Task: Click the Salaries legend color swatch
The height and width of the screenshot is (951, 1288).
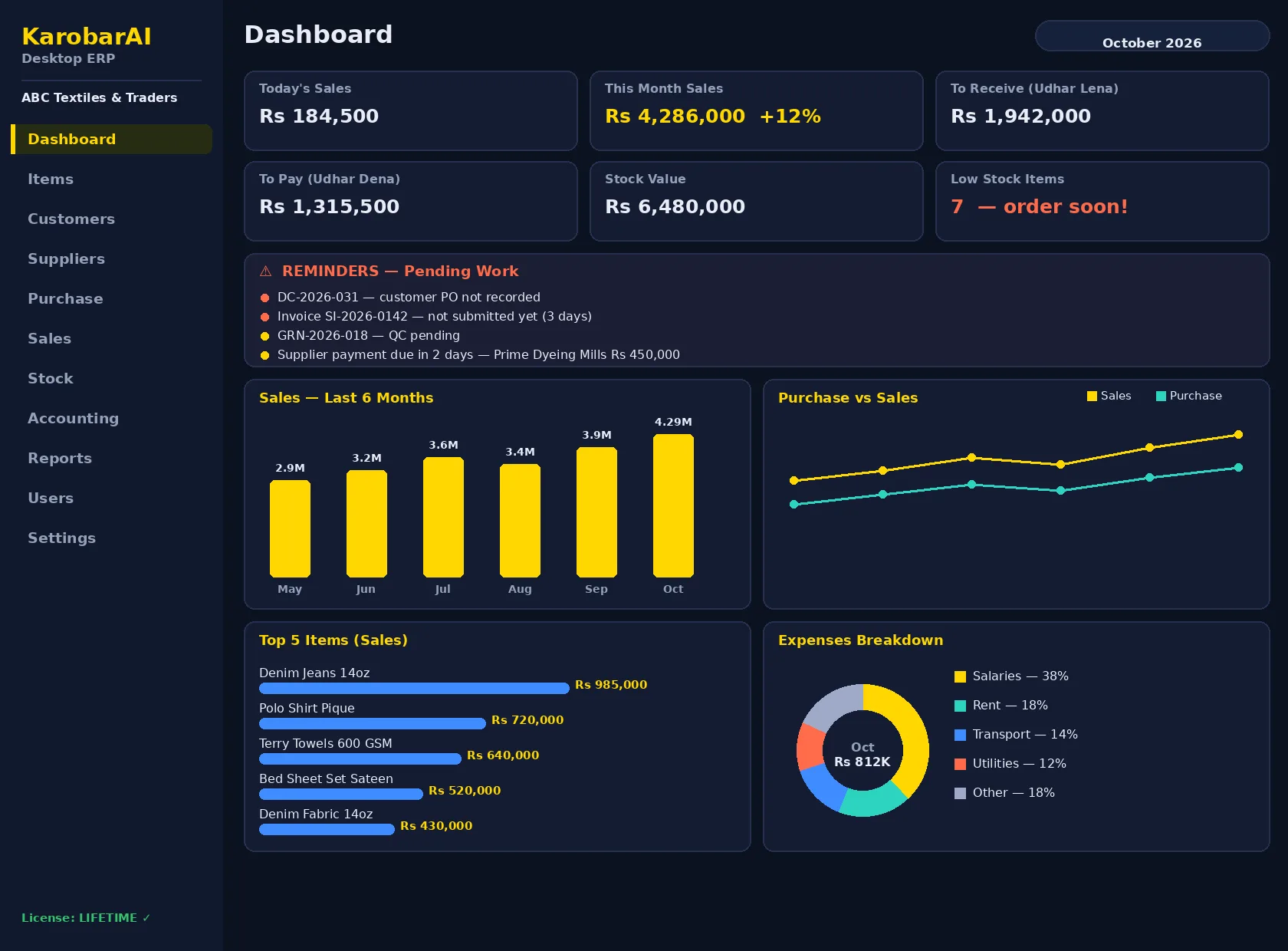Action: [x=960, y=676]
